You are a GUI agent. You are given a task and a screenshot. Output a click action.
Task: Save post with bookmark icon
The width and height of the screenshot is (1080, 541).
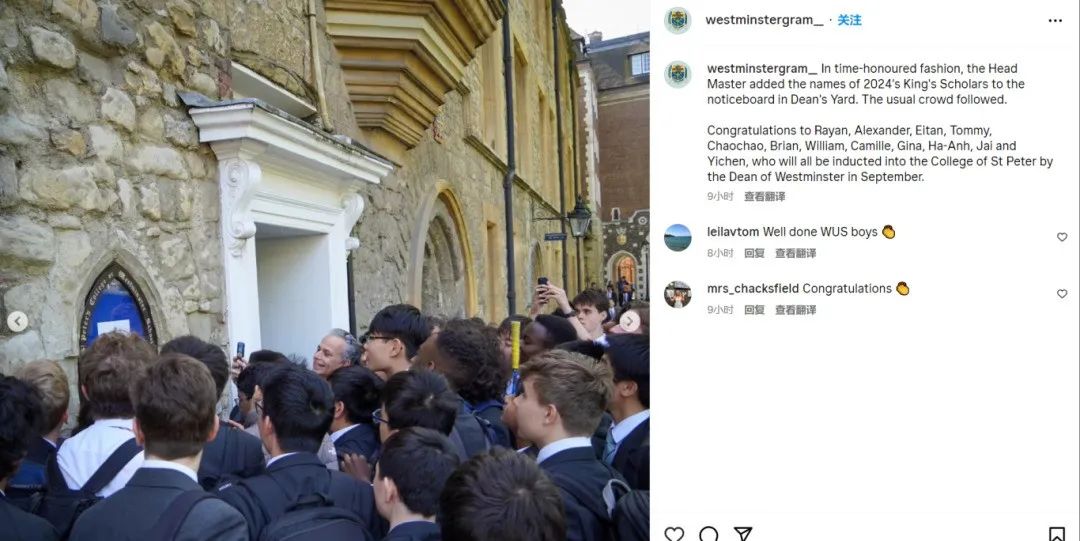click(x=1057, y=534)
